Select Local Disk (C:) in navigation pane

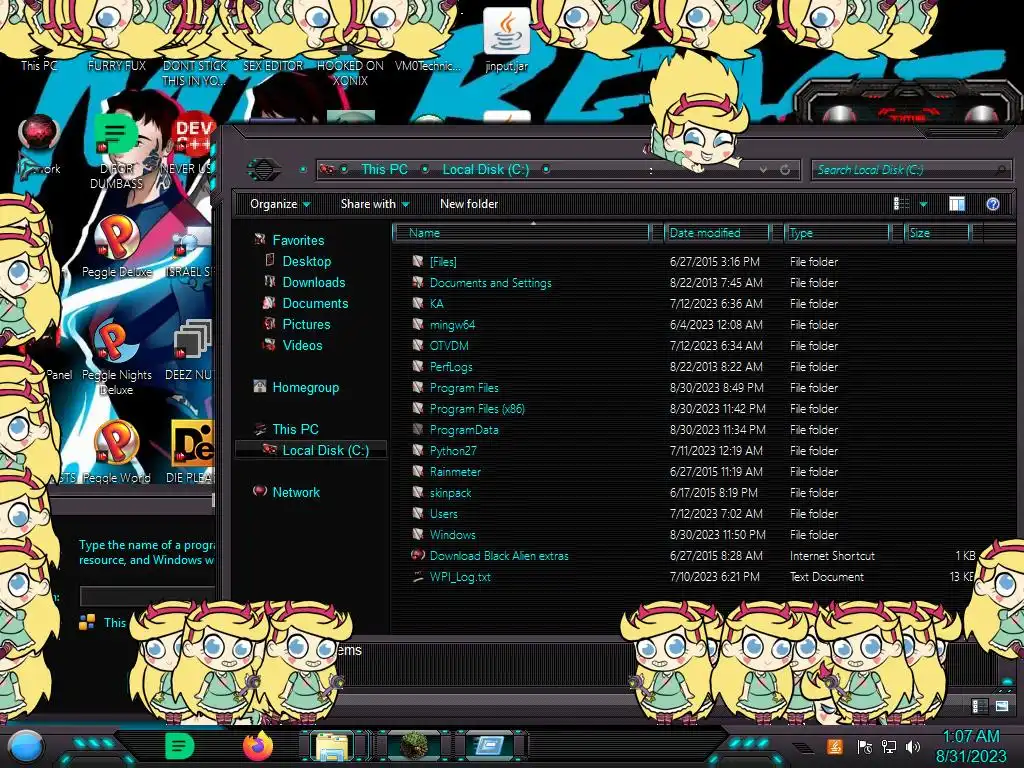(311, 450)
